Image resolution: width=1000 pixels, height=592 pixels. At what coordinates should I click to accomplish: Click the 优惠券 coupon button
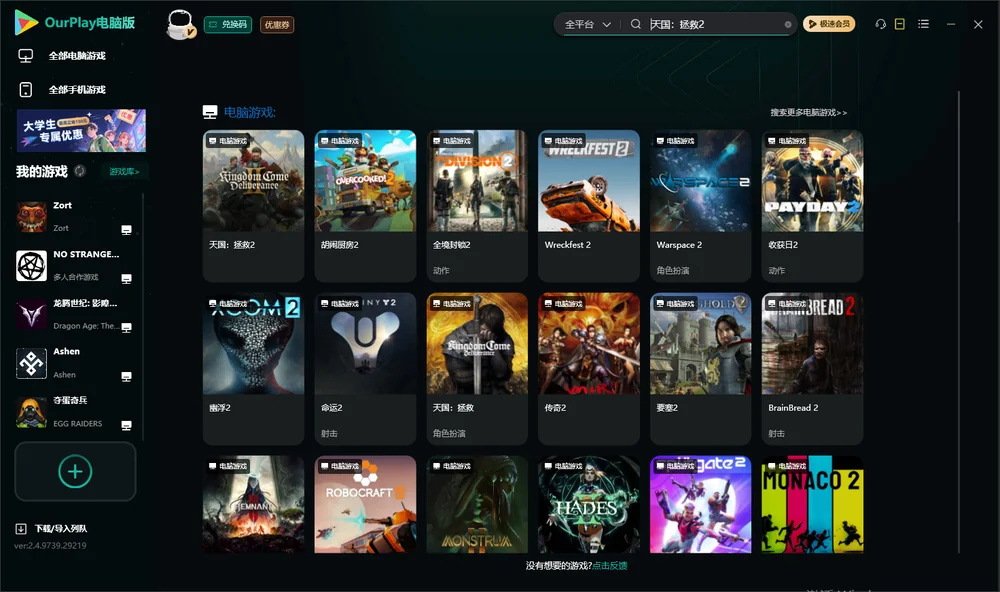pos(277,25)
